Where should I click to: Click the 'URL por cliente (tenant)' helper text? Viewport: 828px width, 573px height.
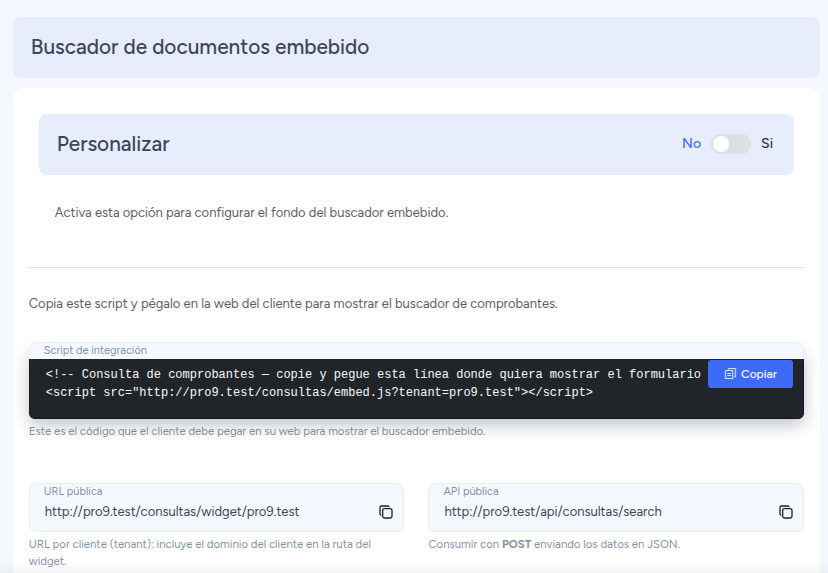[200, 552]
